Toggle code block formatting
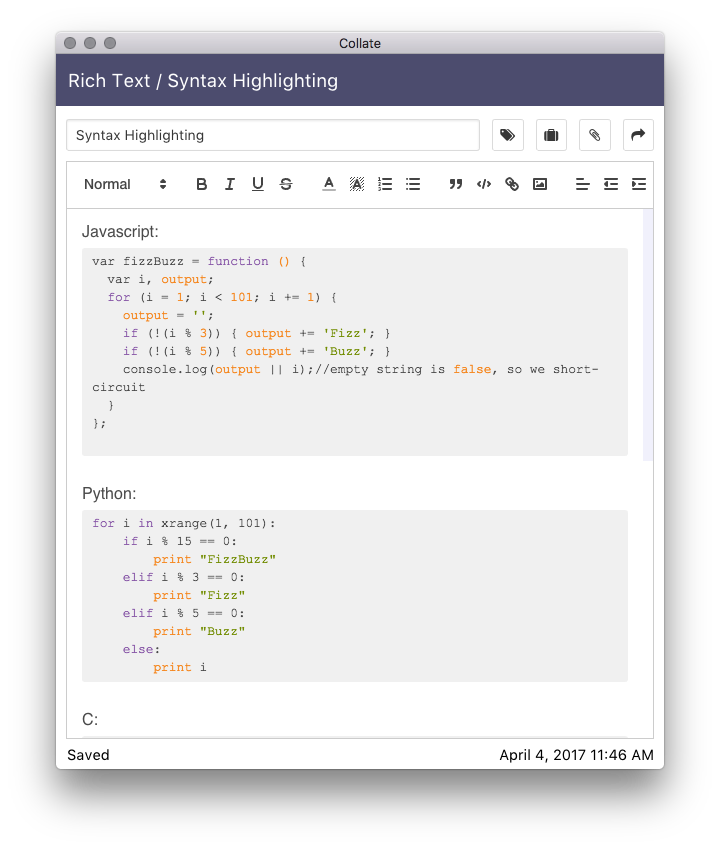 coord(484,184)
